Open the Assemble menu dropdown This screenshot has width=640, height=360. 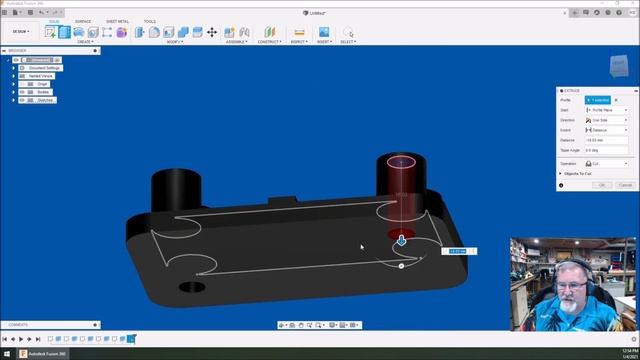[x=236, y=42]
